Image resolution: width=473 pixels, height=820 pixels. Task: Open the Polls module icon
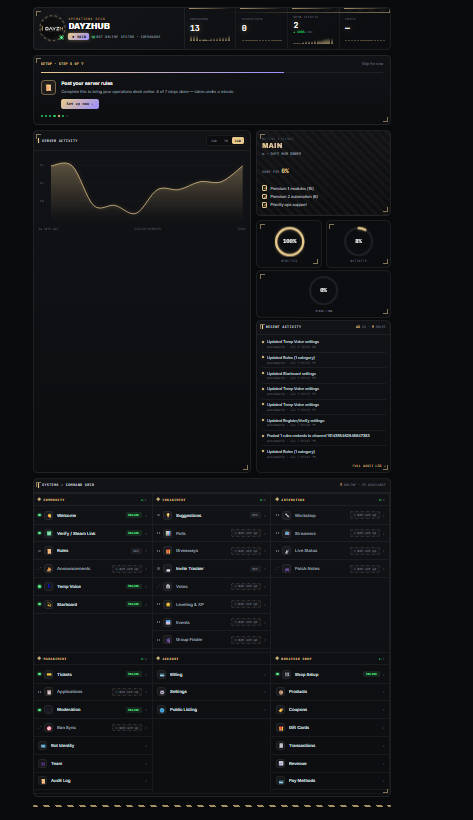tap(167, 533)
